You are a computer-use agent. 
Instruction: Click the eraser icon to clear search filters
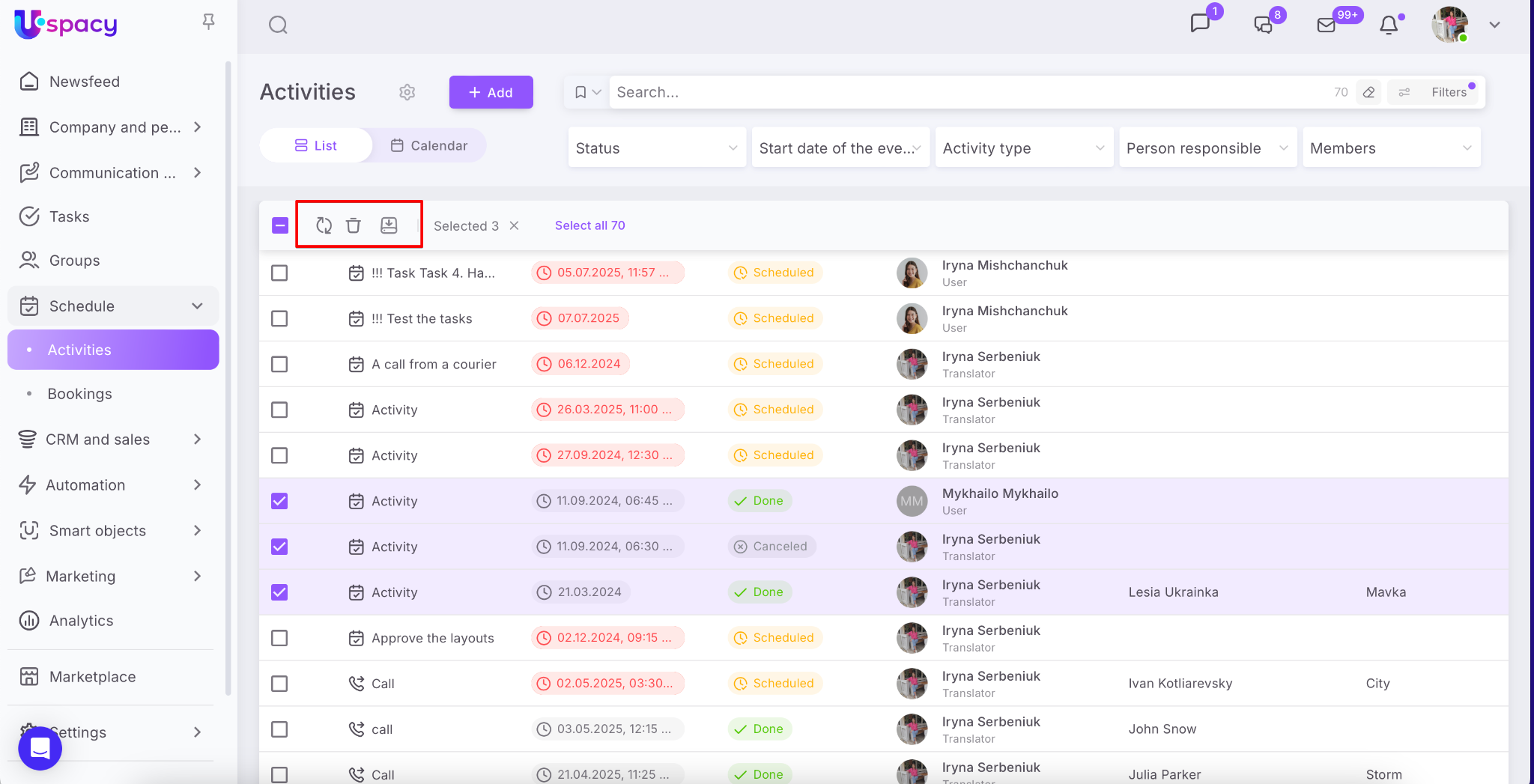pos(1368,92)
